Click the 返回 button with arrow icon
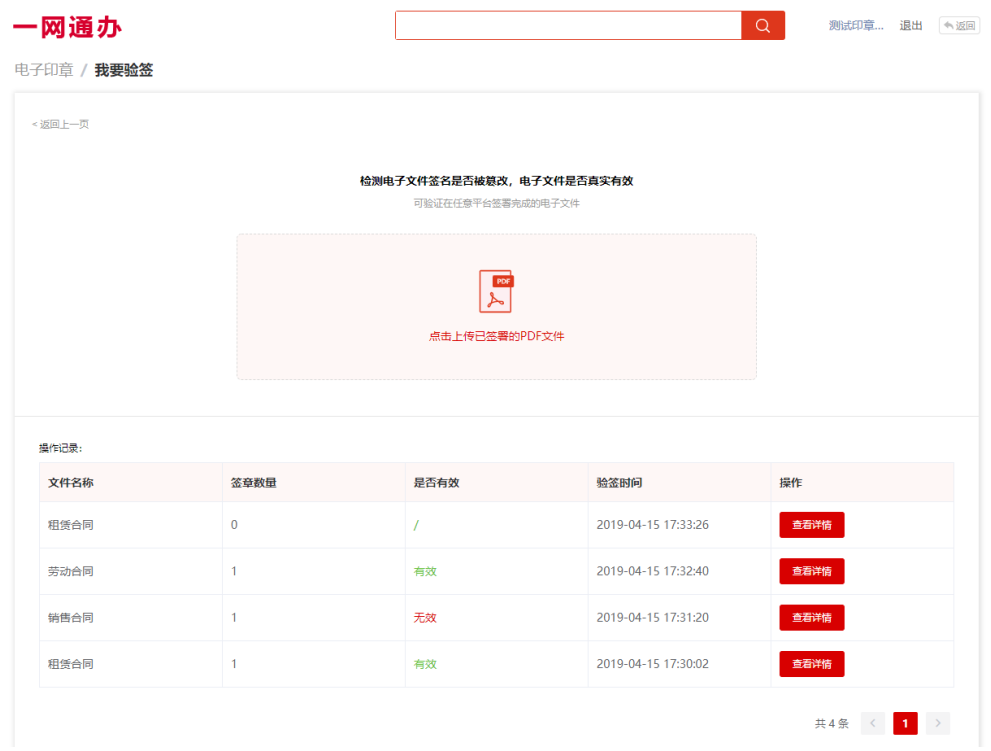Viewport: 991px width, 751px height. tap(958, 26)
